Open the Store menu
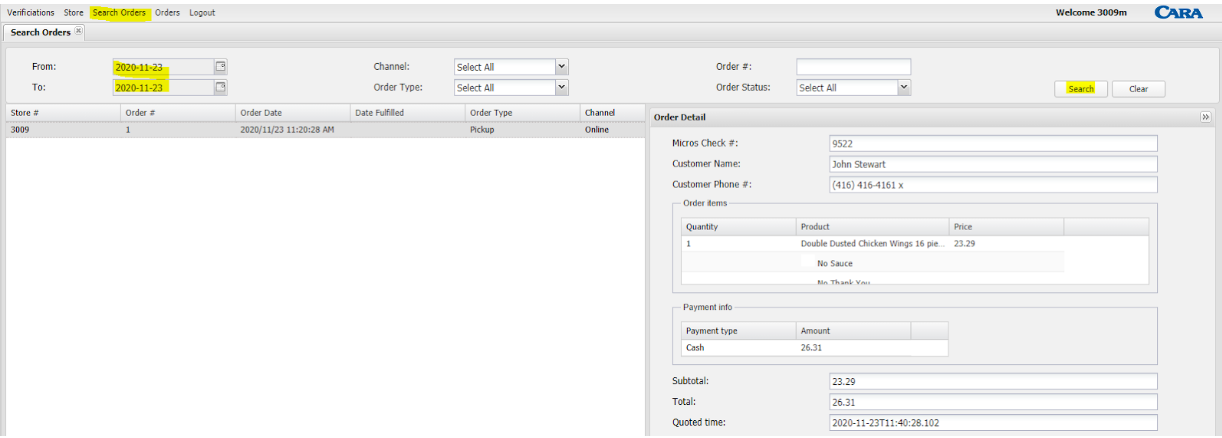The image size is (1222, 438). click(74, 13)
